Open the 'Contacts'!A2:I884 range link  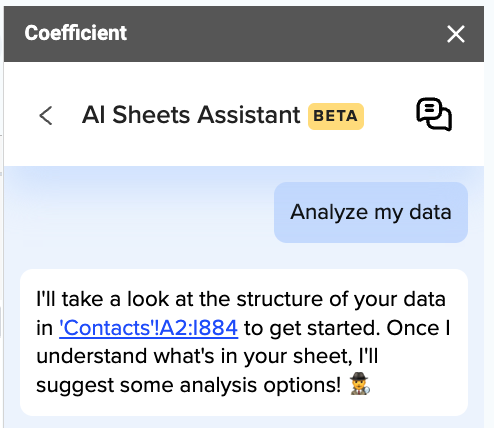(149, 328)
